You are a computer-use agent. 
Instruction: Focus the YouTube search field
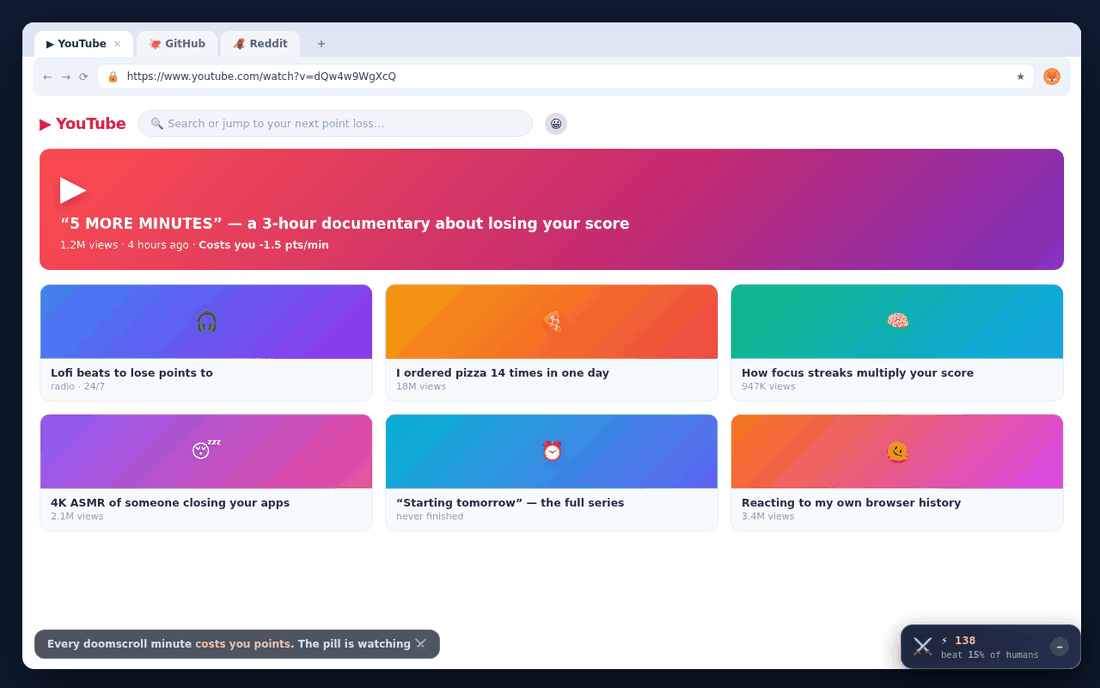tap(335, 123)
